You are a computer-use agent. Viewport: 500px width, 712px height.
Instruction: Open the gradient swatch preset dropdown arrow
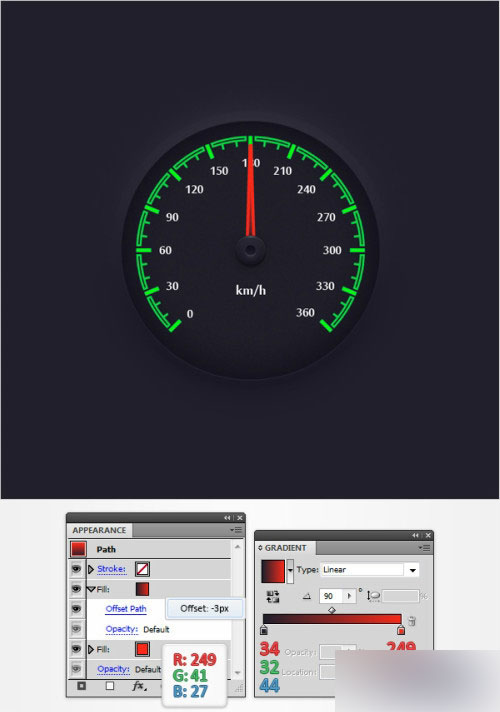coord(290,571)
